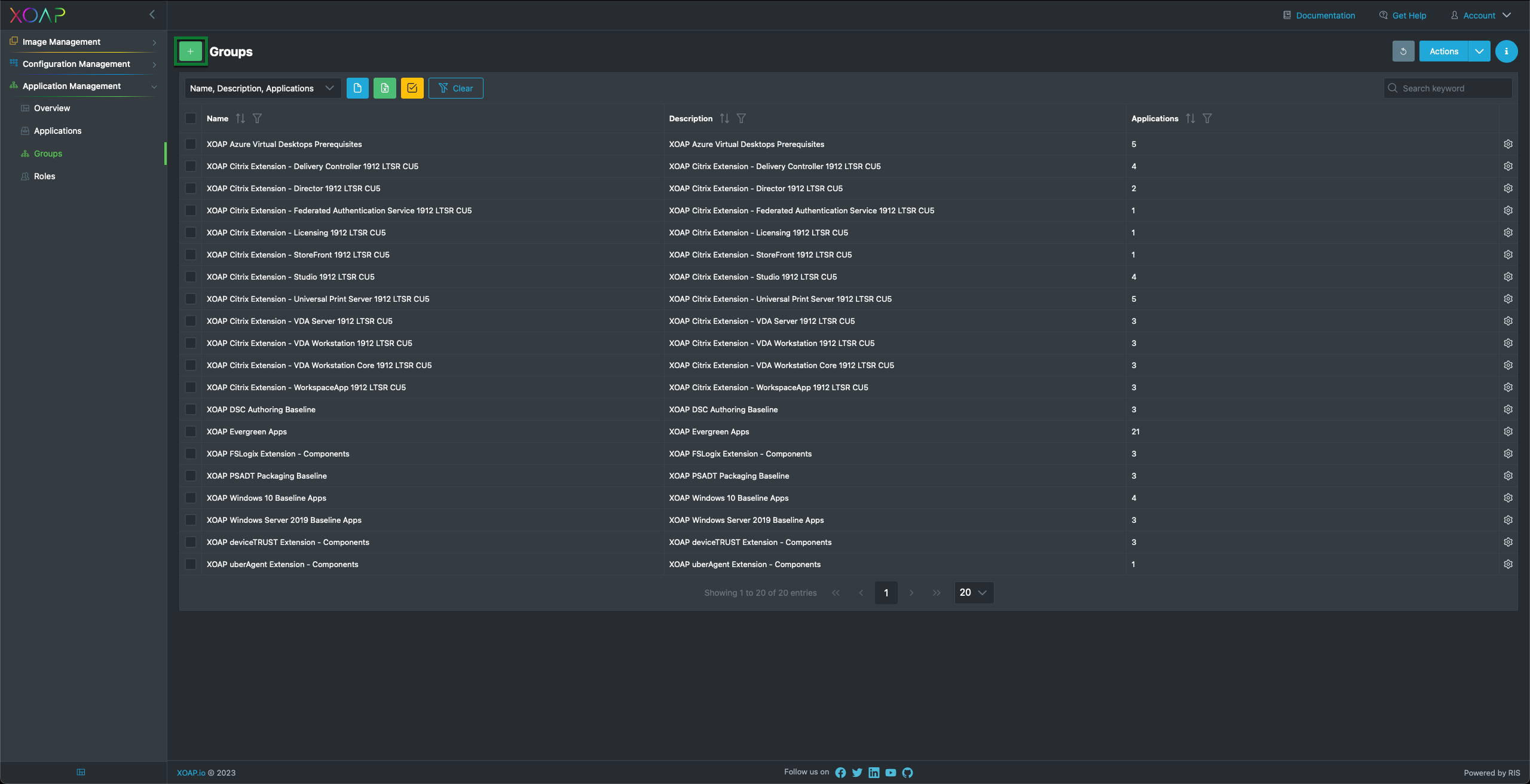The image size is (1530, 784).
Task: Go to the last page arrow
Action: pyautogui.click(x=937, y=592)
